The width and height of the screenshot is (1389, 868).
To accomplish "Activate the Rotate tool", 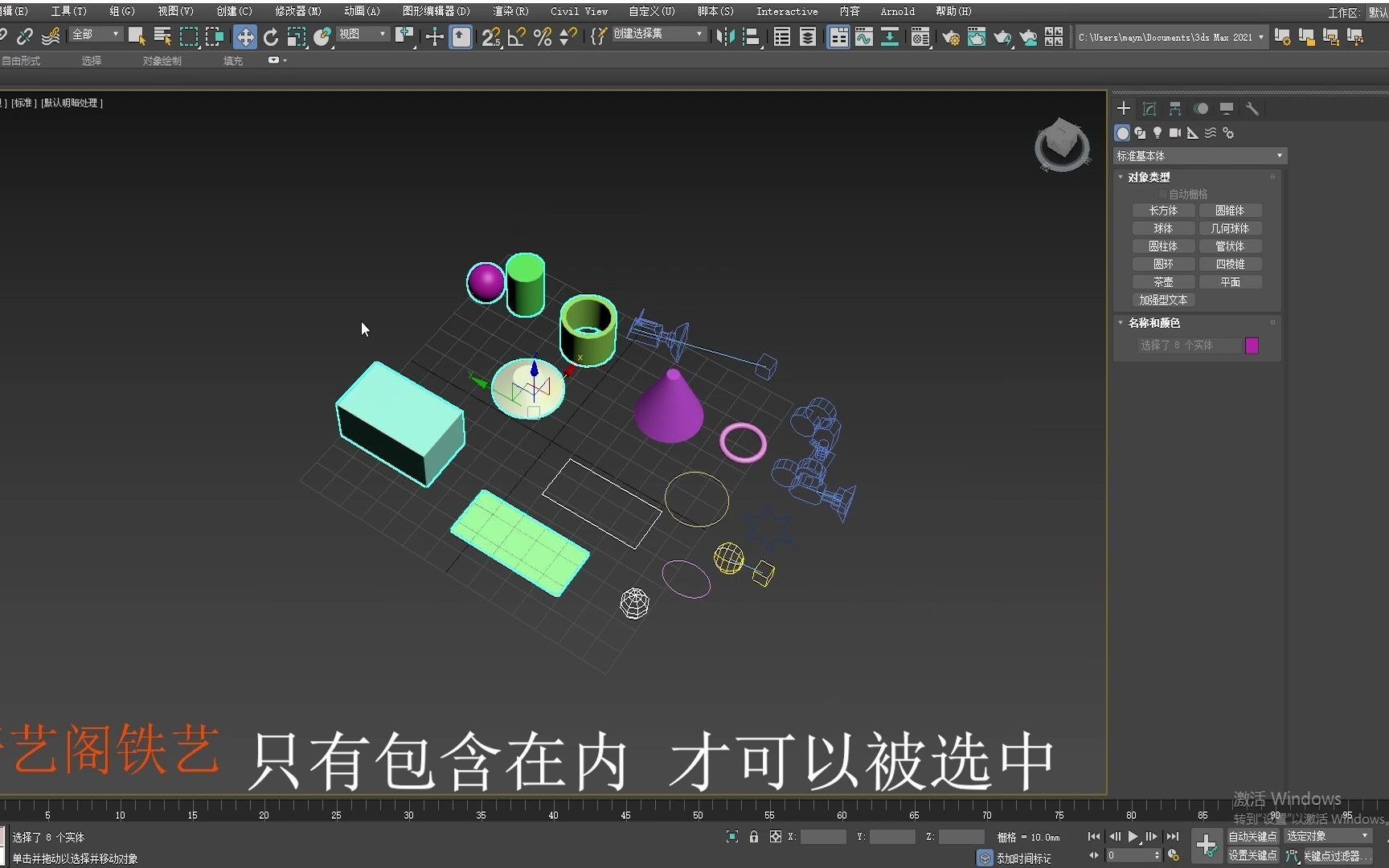I will [271, 37].
